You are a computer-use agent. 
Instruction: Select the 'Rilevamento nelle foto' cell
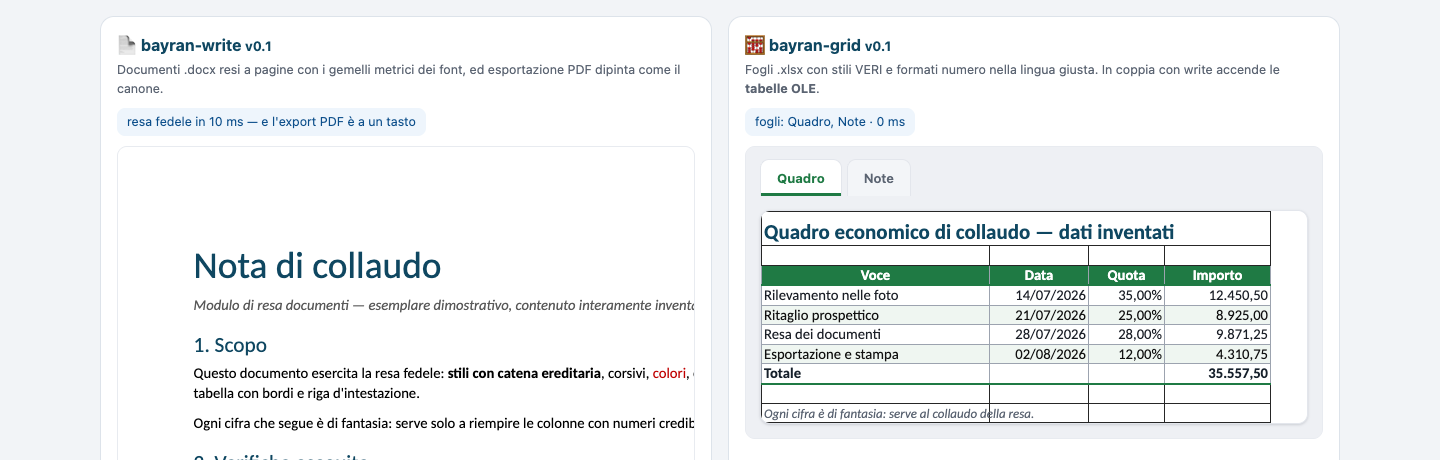(x=875, y=296)
